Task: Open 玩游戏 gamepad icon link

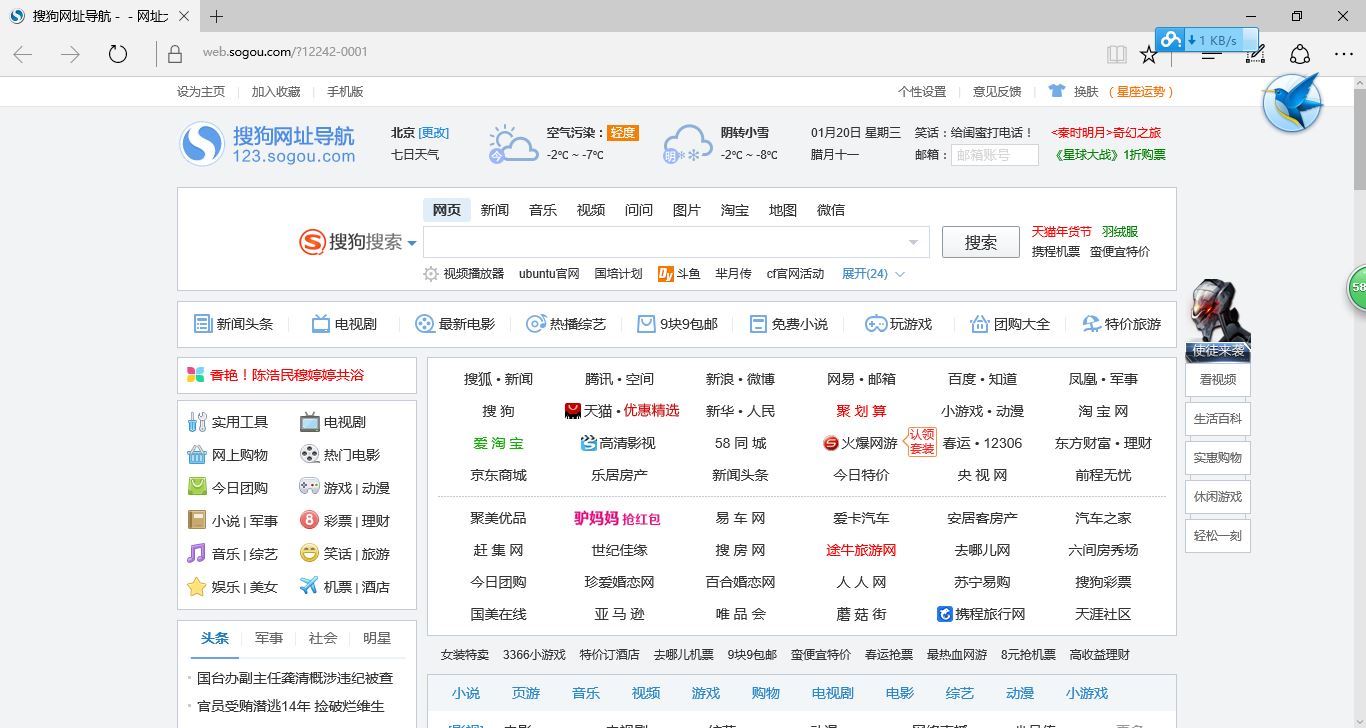Action: (898, 324)
